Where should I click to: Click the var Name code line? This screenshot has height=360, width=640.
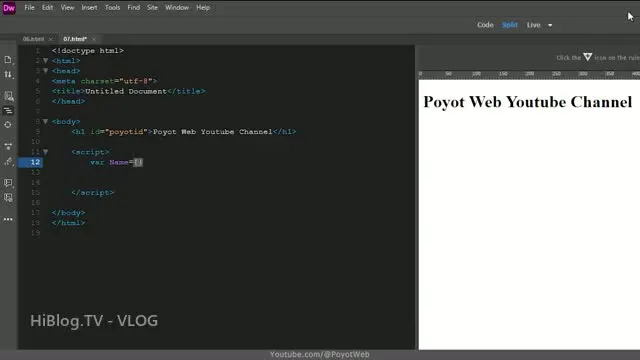tap(116, 162)
